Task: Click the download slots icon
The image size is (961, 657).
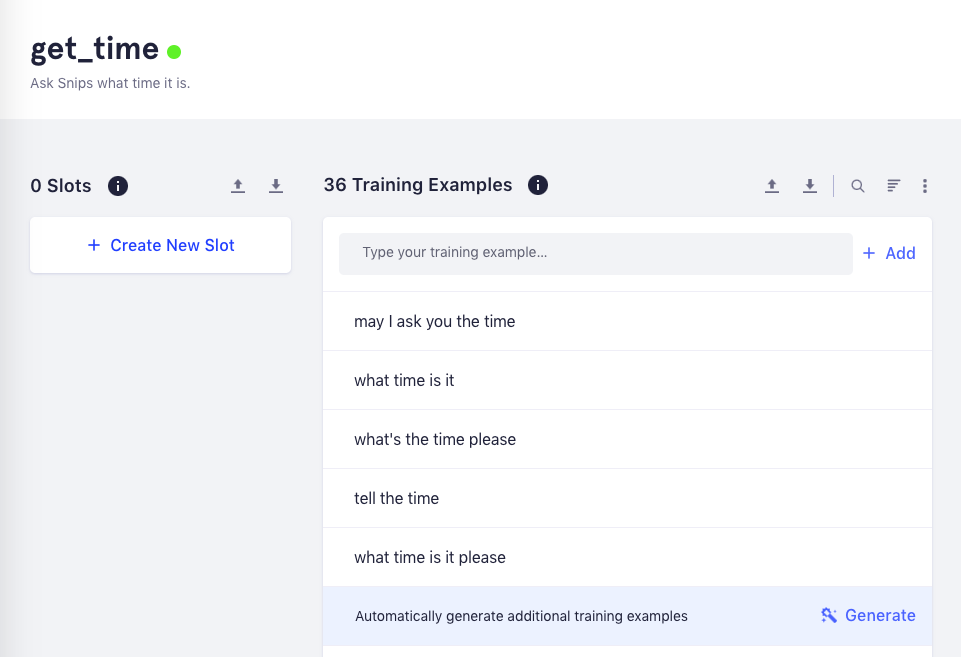Action: (x=276, y=186)
